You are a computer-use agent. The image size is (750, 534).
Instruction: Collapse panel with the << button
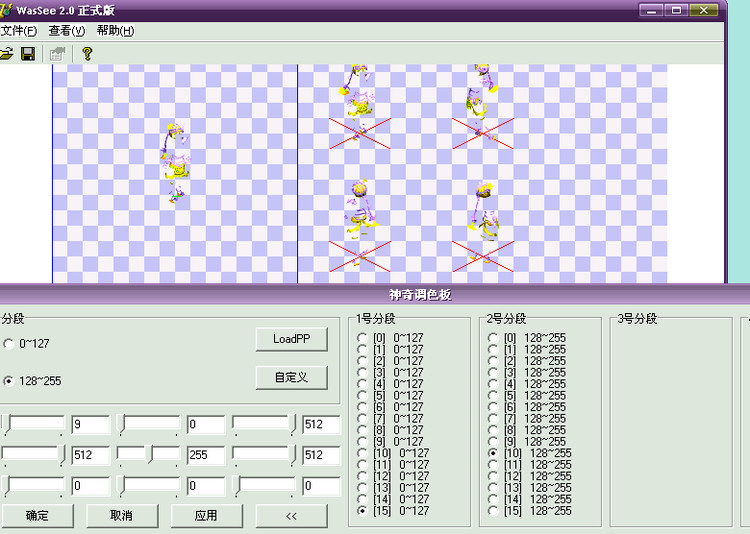(x=292, y=515)
